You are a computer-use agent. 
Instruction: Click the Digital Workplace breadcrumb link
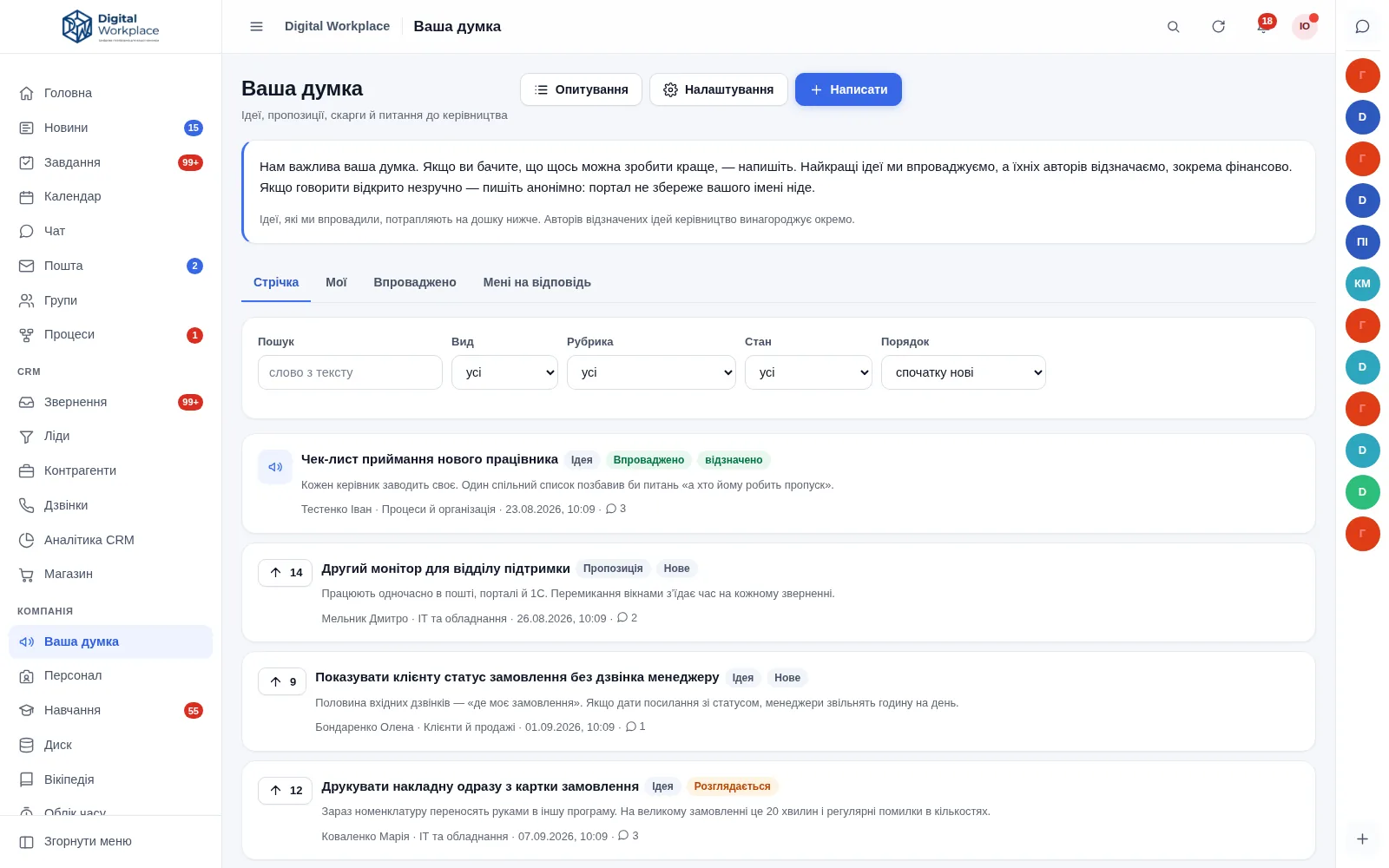pos(337,26)
